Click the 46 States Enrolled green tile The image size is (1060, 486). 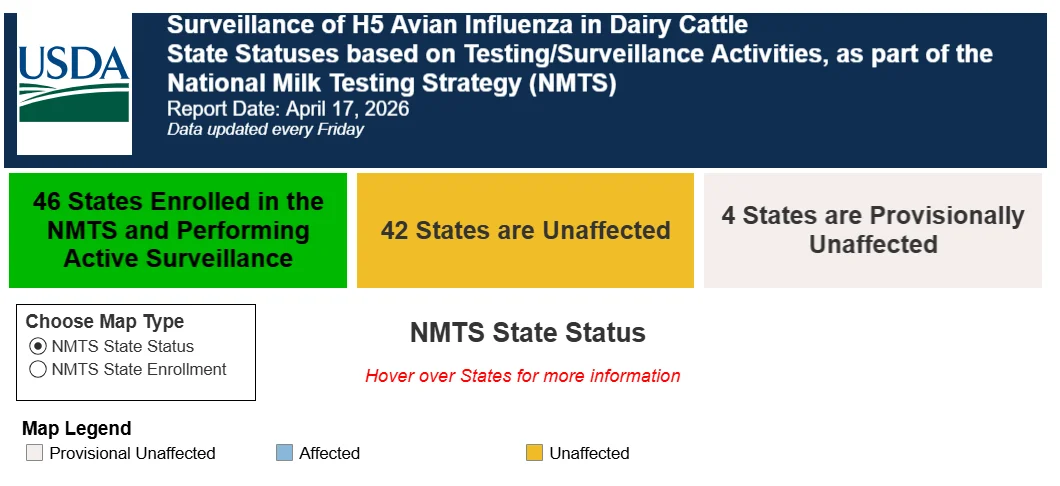178,230
